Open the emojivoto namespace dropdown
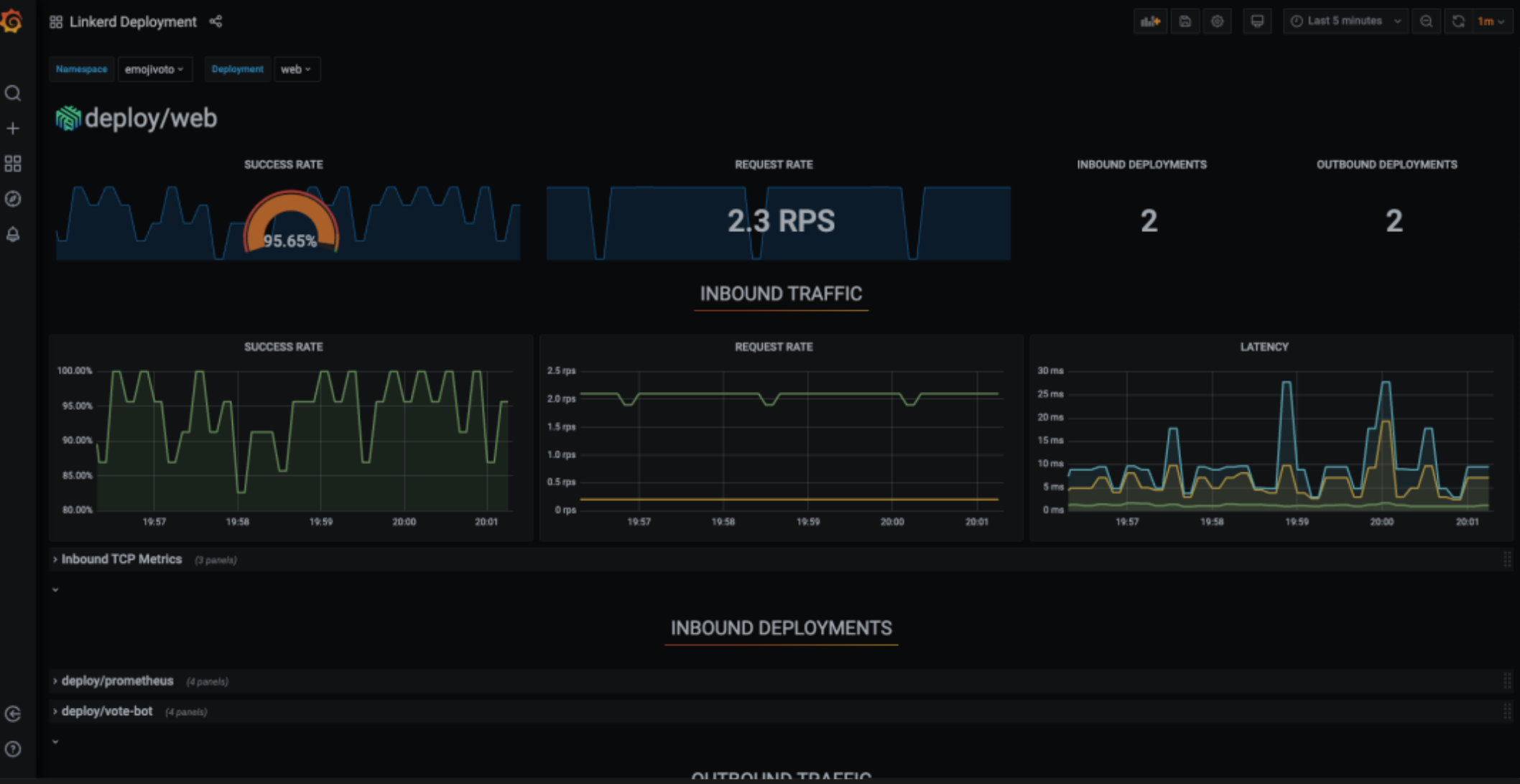Screen dimensions: 1520x784 click(x=154, y=70)
